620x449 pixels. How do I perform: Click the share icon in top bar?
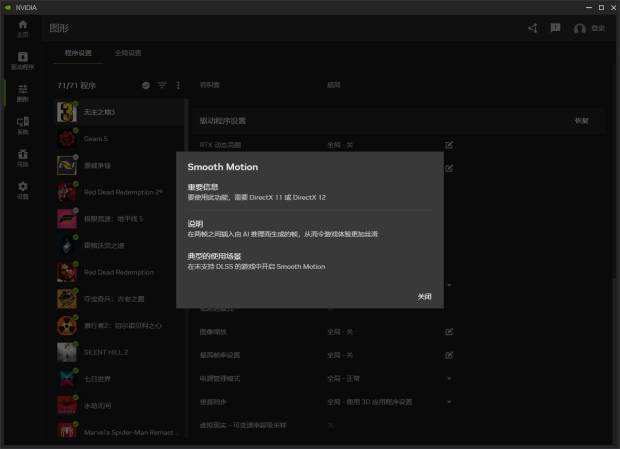tap(533, 28)
